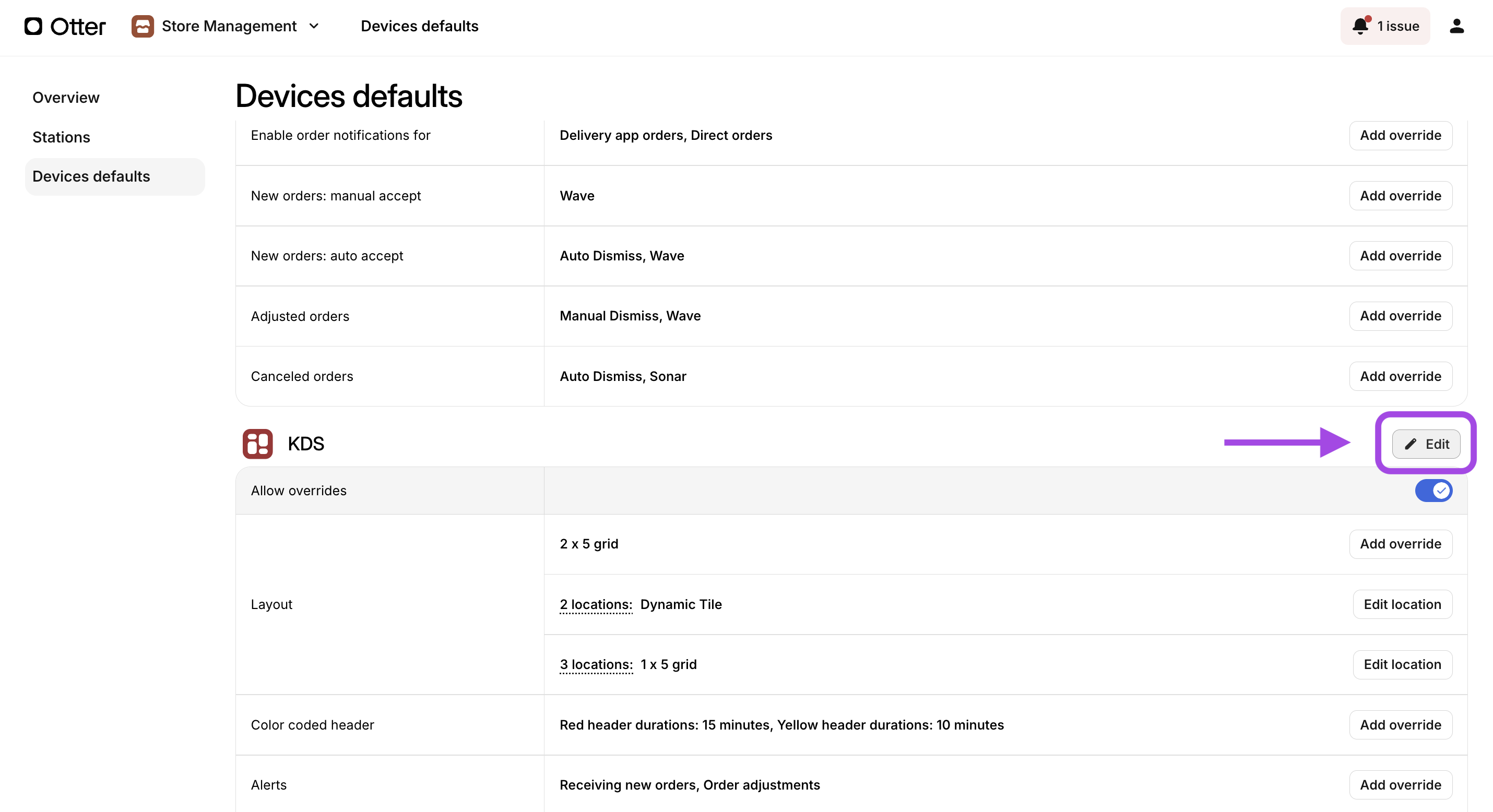
Task: Add override for the 2 x 5 grid layout
Action: [x=1400, y=544]
